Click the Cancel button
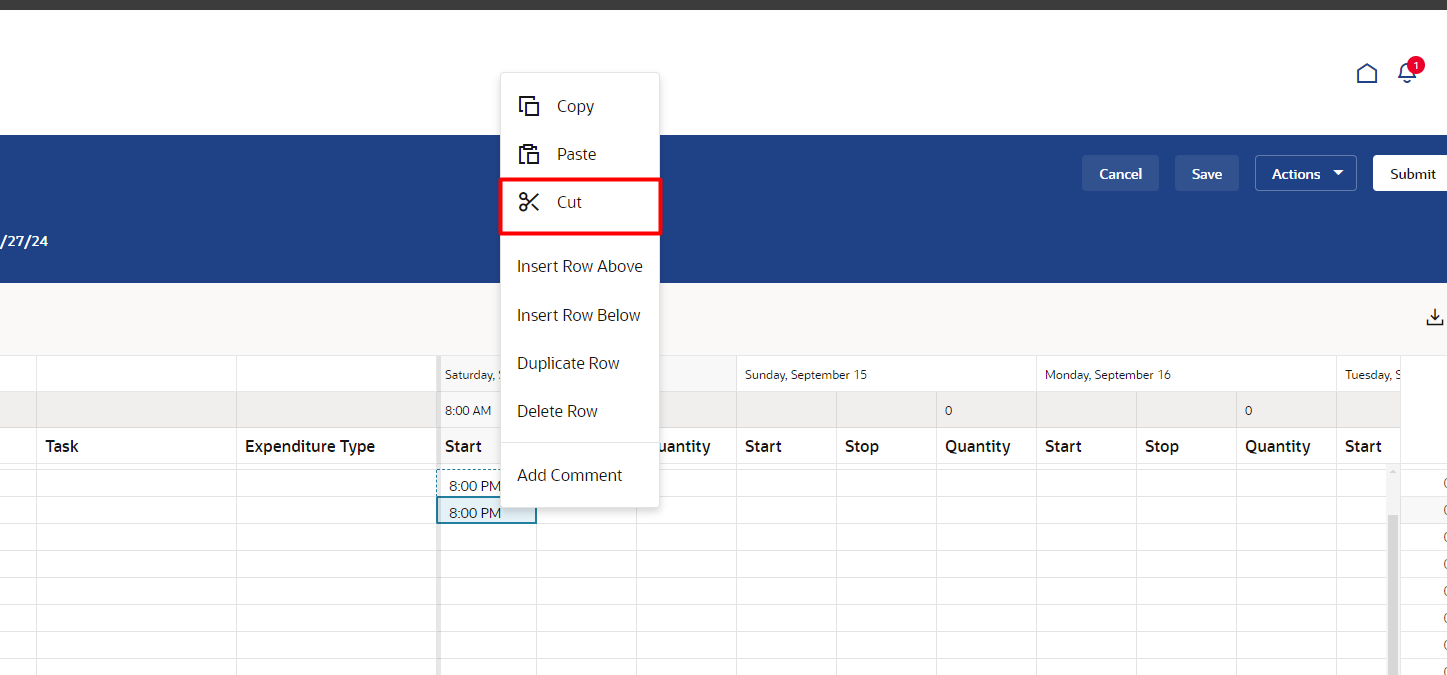Screen dimensions: 1447x675 pos(1120,173)
